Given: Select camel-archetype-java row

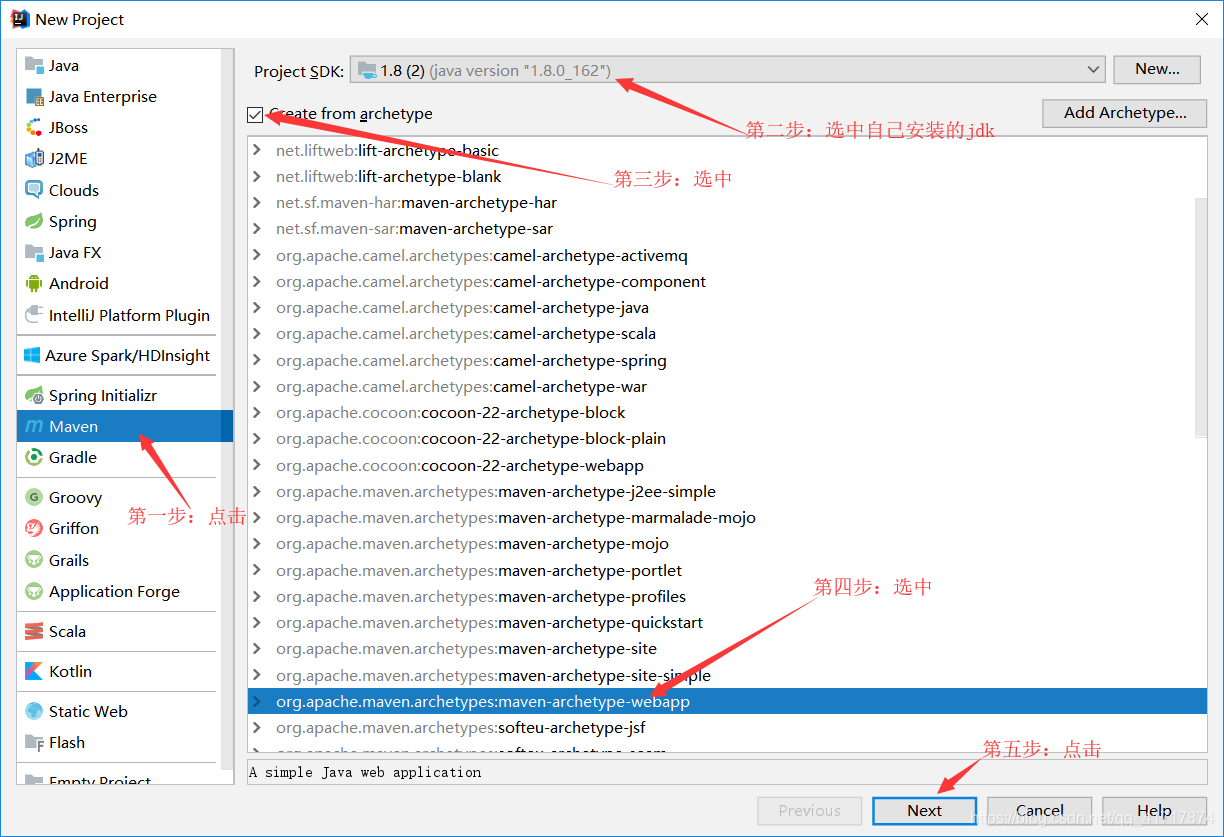Looking at the screenshot, I should 721,308.
